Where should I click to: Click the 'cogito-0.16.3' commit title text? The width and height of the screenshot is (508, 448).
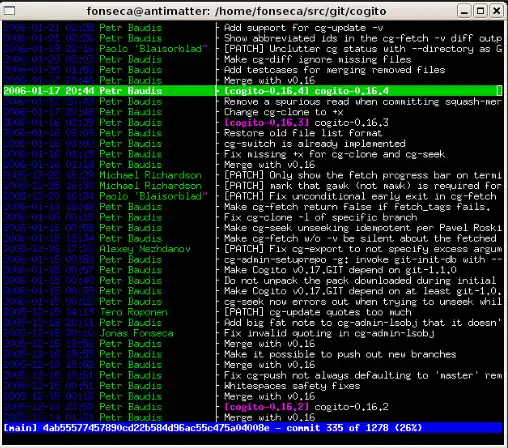point(351,123)
